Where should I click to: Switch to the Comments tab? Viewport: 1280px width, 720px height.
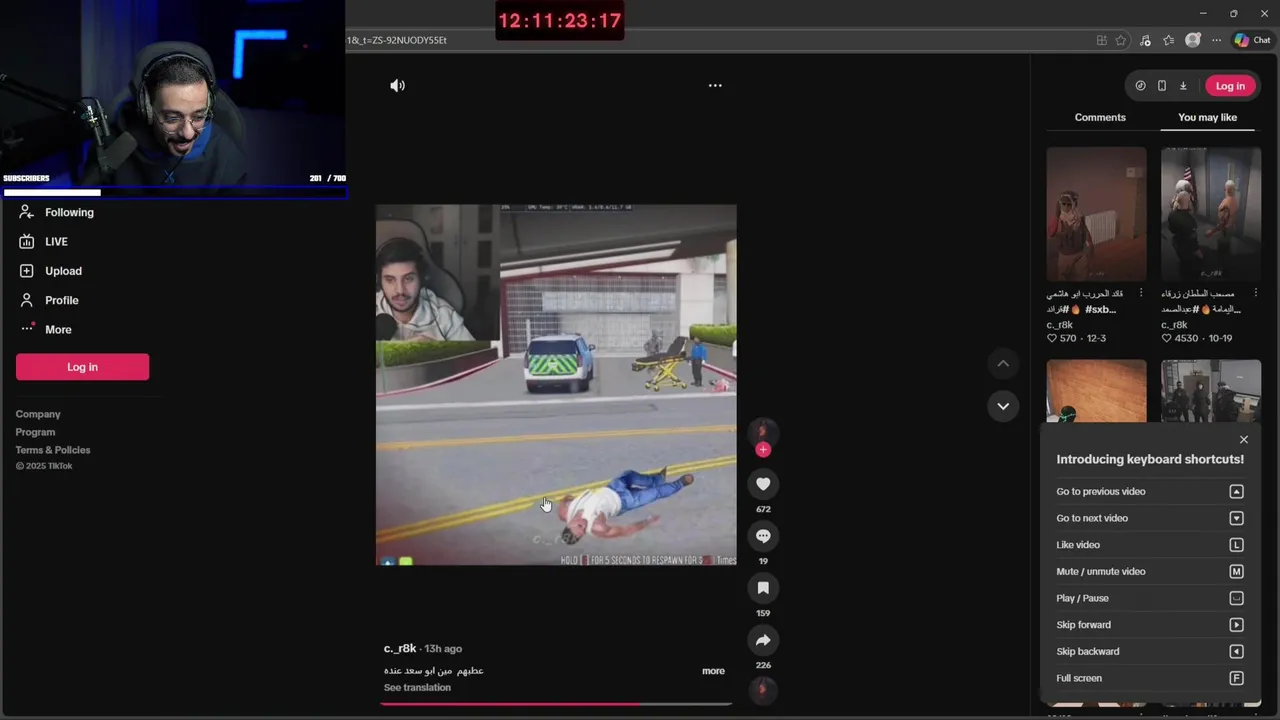click(x=1100, y=117)
